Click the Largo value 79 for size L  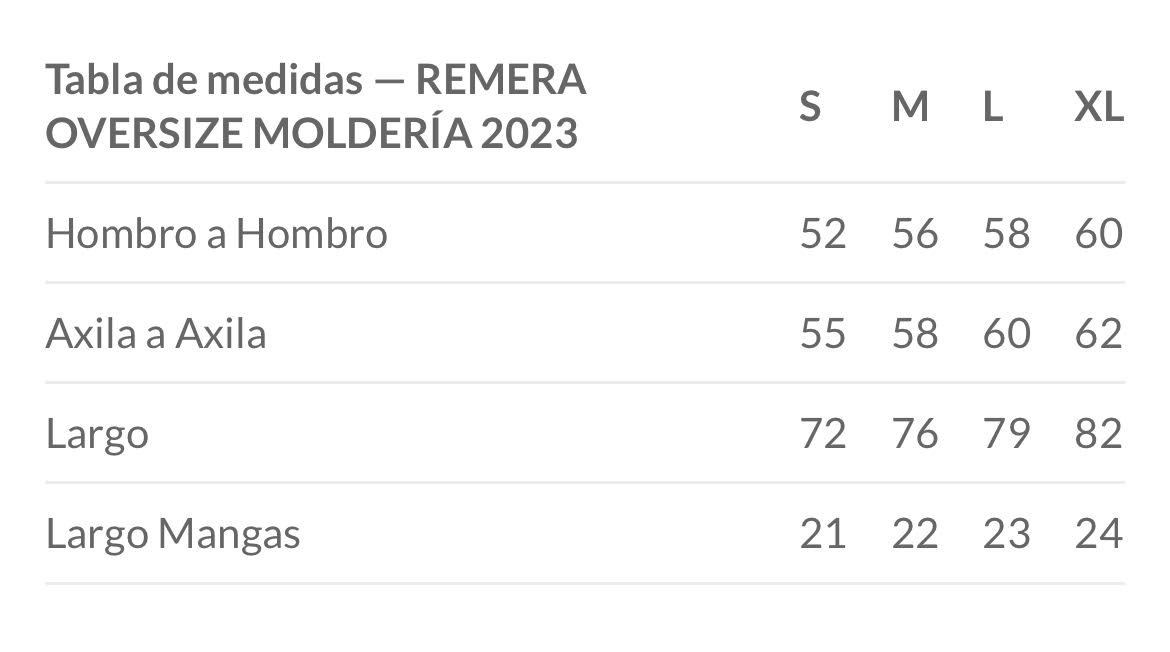point(1007,433)
